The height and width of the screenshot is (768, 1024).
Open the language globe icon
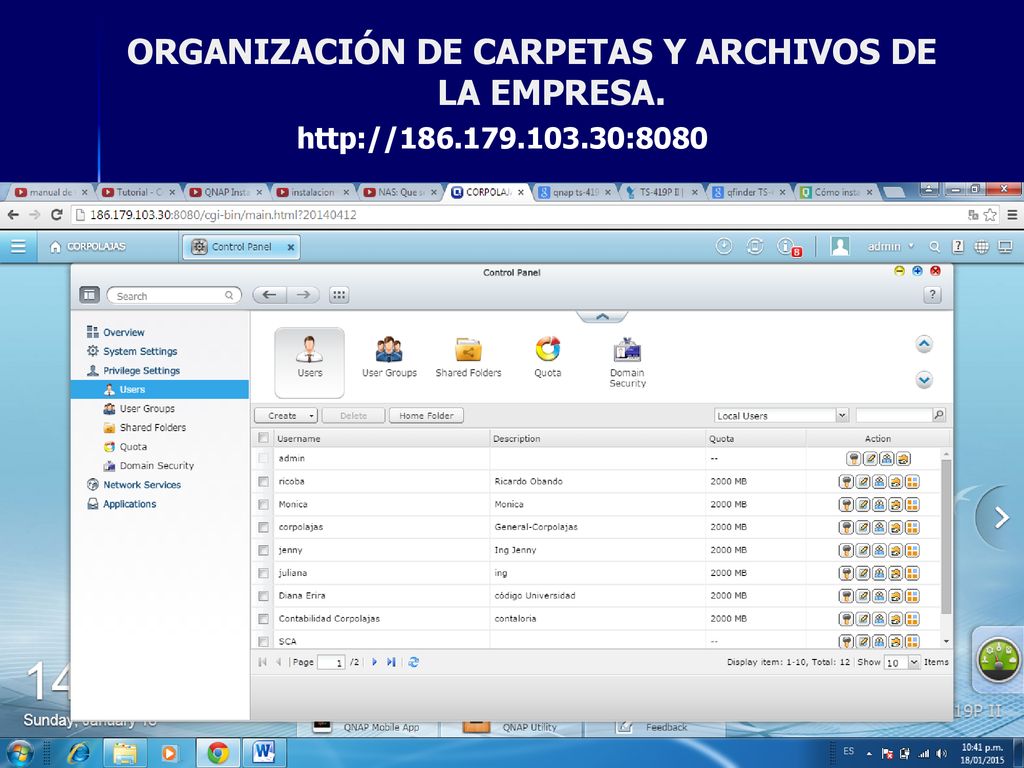[x=982, y=247]
